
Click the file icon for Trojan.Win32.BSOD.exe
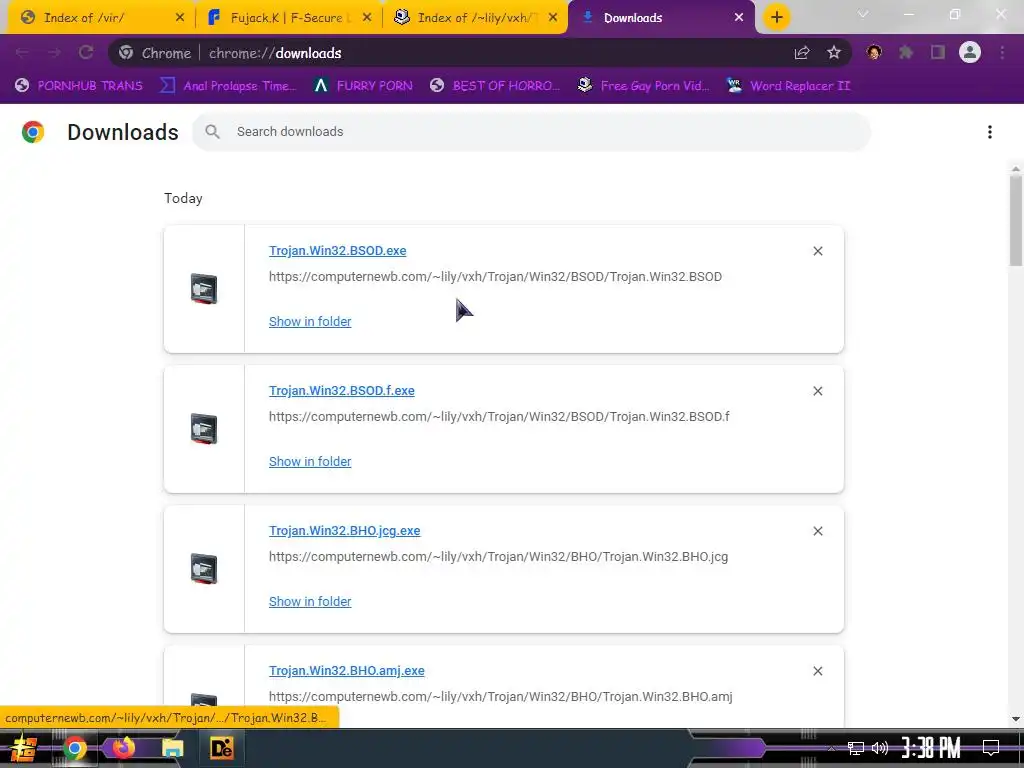click(x=204, y=289)
